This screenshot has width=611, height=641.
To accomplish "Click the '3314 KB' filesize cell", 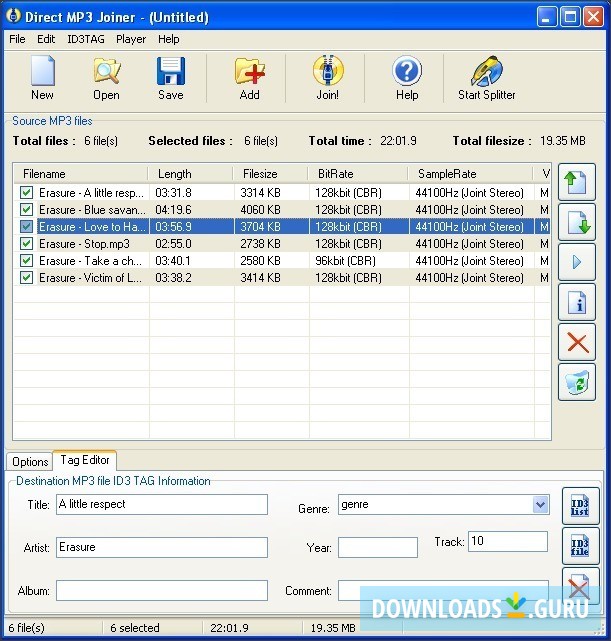I will (x=260, y=193).
